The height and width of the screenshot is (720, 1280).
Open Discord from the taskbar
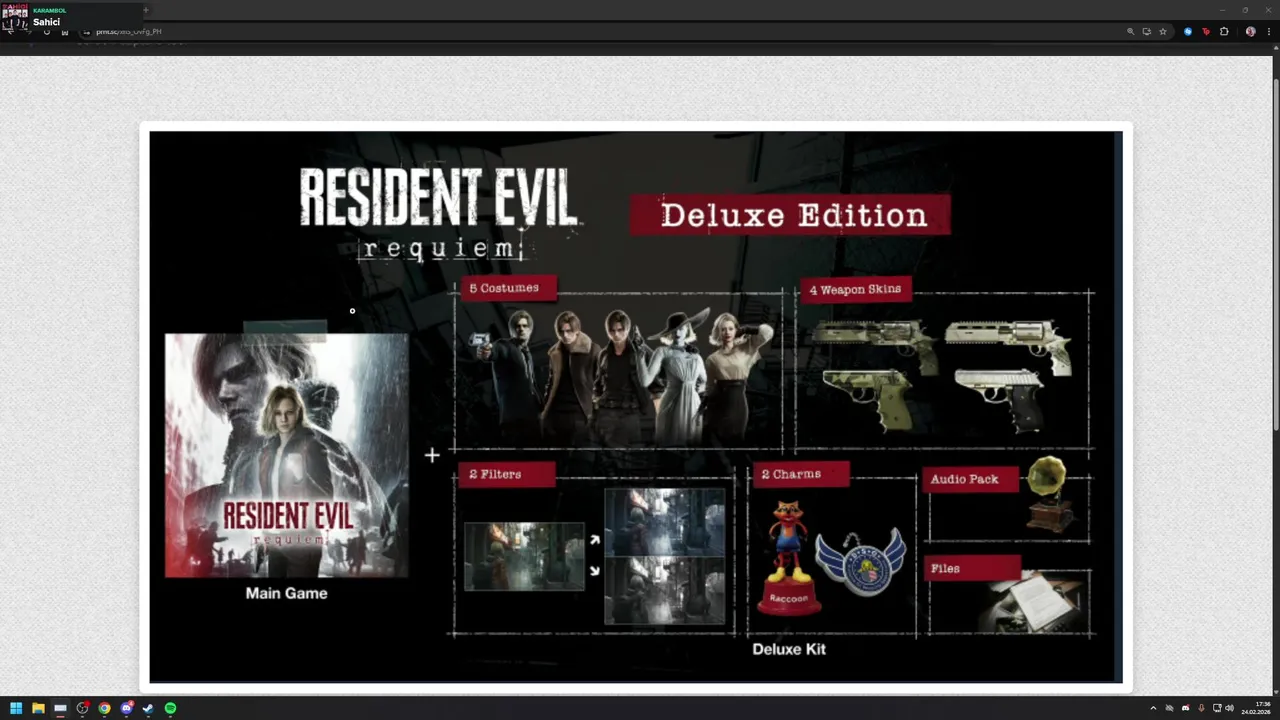(126, 708)
